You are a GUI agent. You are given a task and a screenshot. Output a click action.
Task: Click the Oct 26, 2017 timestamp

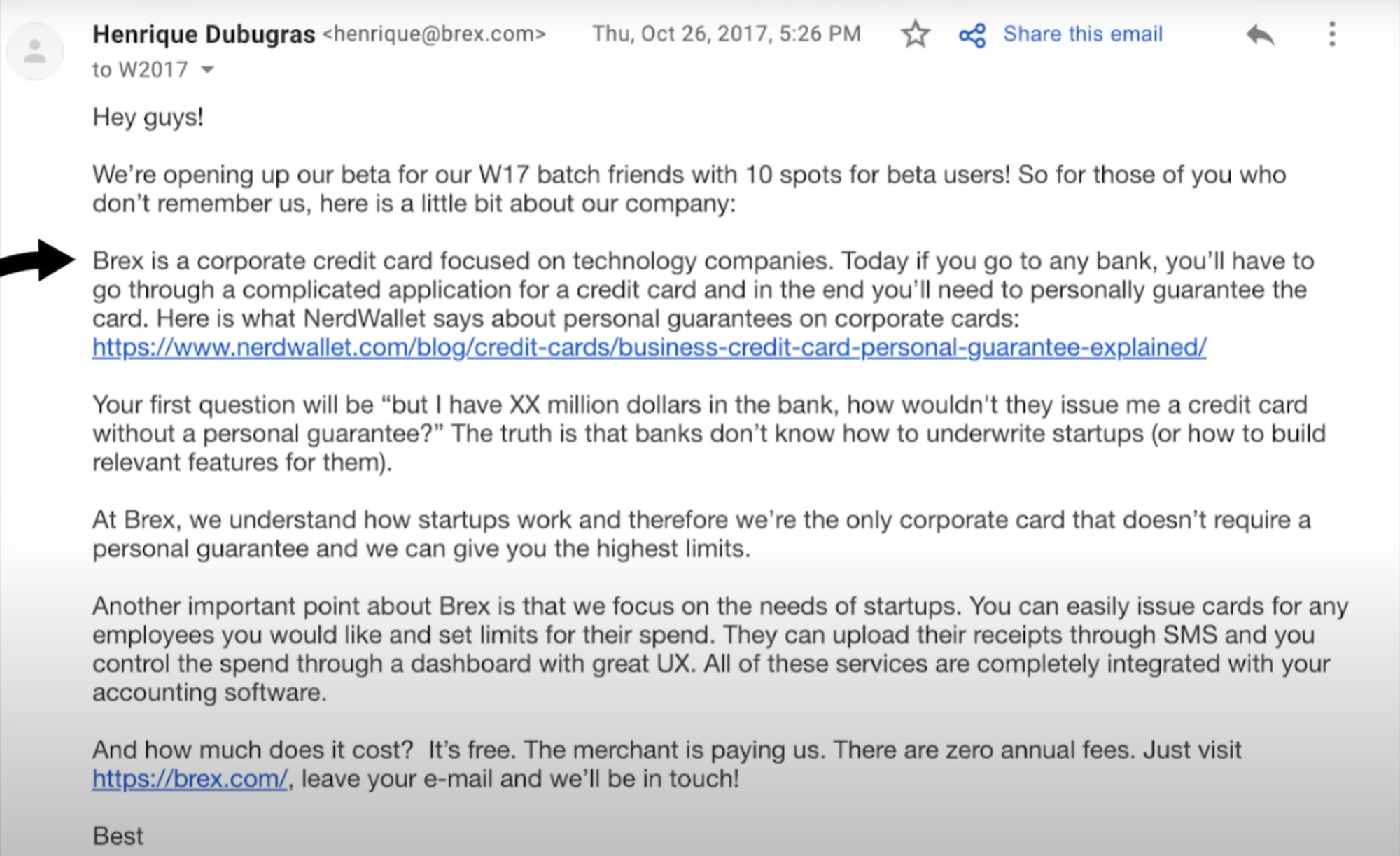pyautogui.click(x=727, y=34)
